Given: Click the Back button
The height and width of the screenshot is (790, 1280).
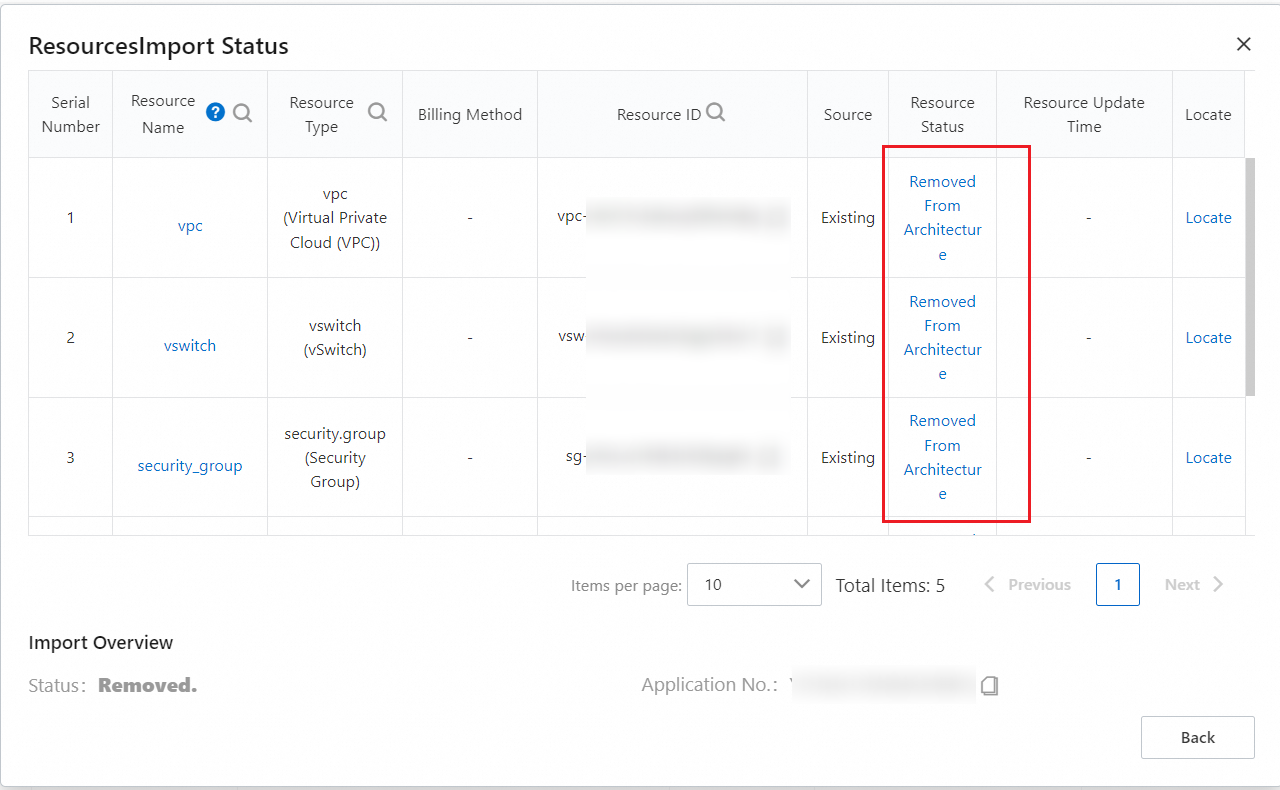Looking at the screenshot, I should pyautogui.click(x=1197, y=738).
